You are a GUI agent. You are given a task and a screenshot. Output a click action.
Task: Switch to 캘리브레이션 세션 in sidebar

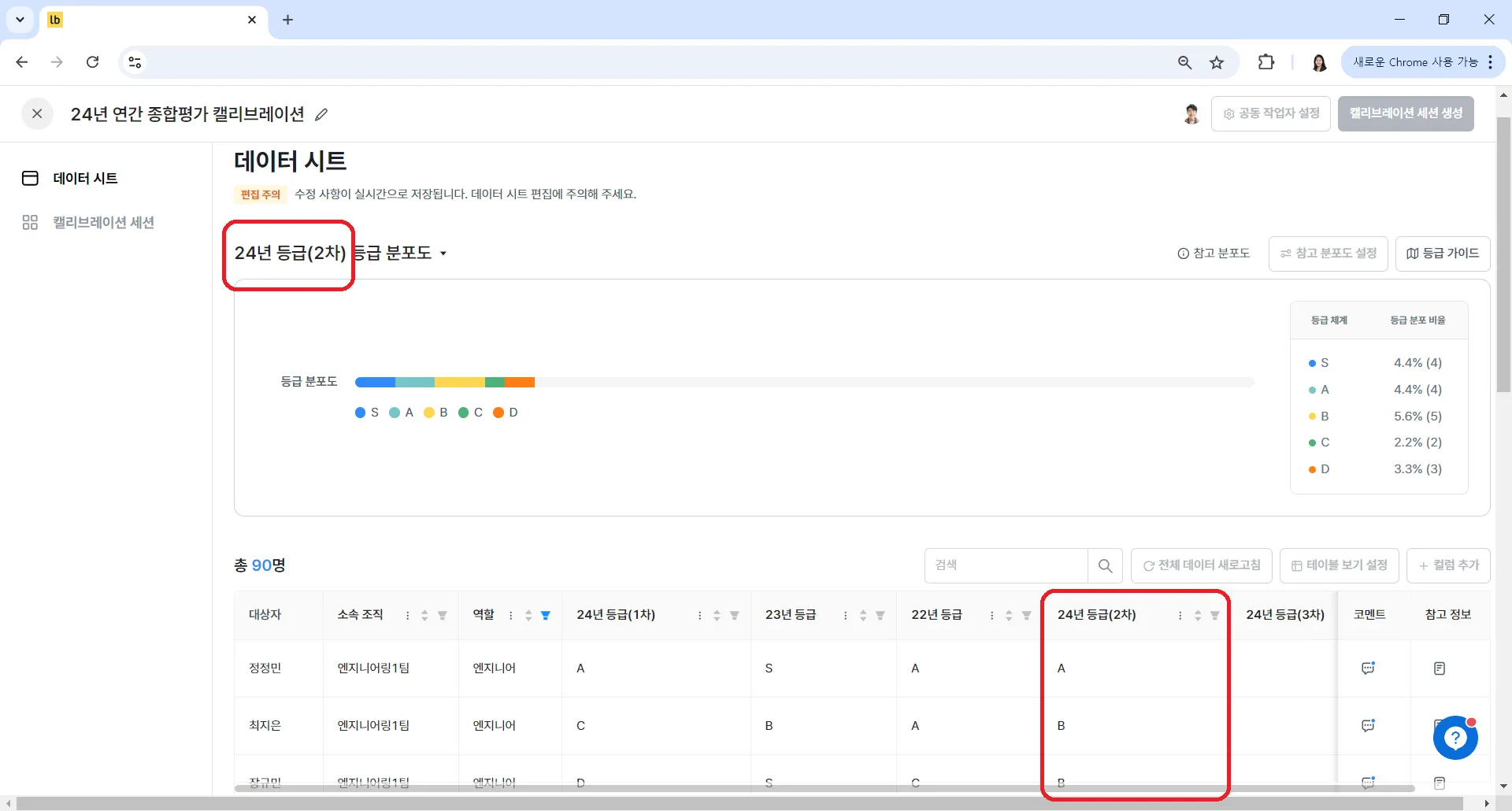click(x=103, y=223)
